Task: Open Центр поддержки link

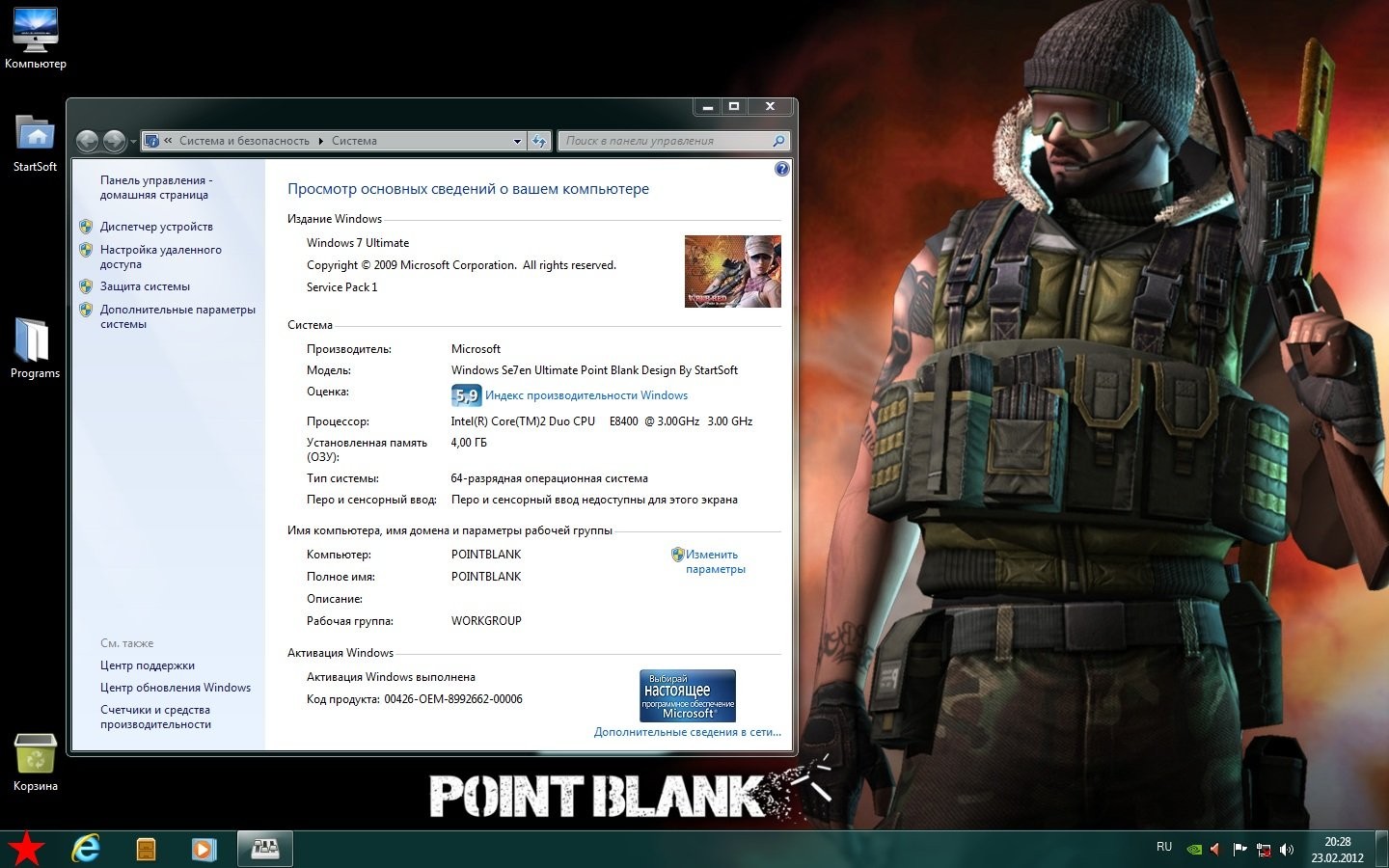Action: tap(148, 665)
